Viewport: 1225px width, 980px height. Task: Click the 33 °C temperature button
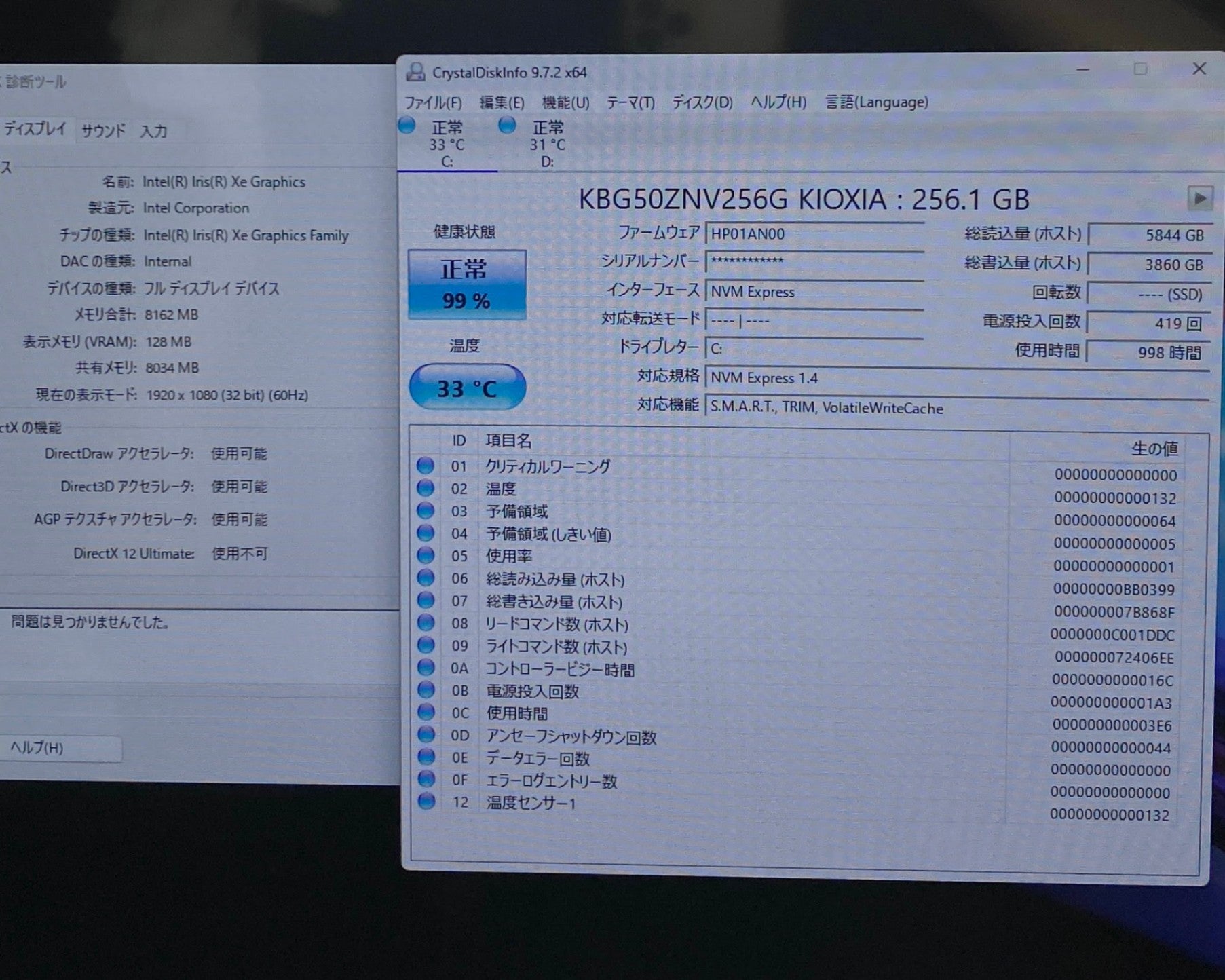tap(467, 388)
